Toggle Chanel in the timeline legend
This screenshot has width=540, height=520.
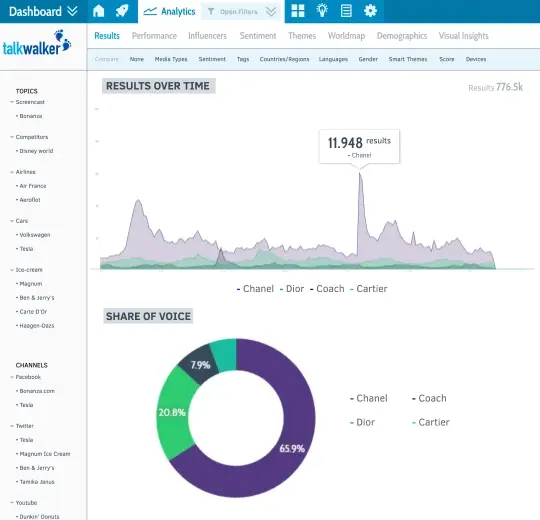[255, 289]
